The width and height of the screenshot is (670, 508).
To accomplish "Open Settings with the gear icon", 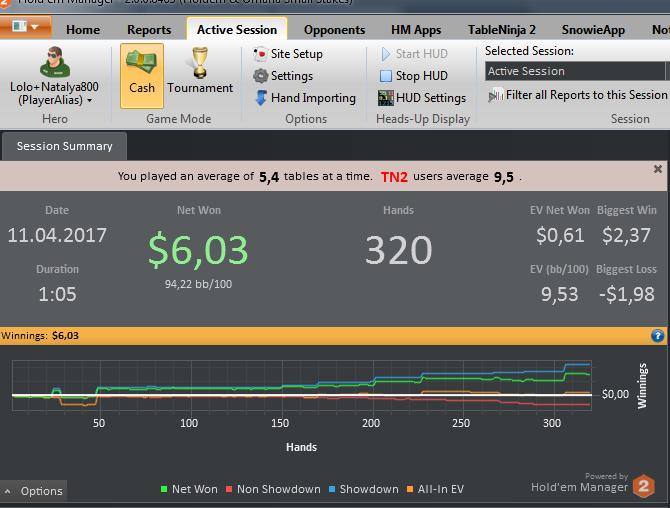I will point(260,76).
